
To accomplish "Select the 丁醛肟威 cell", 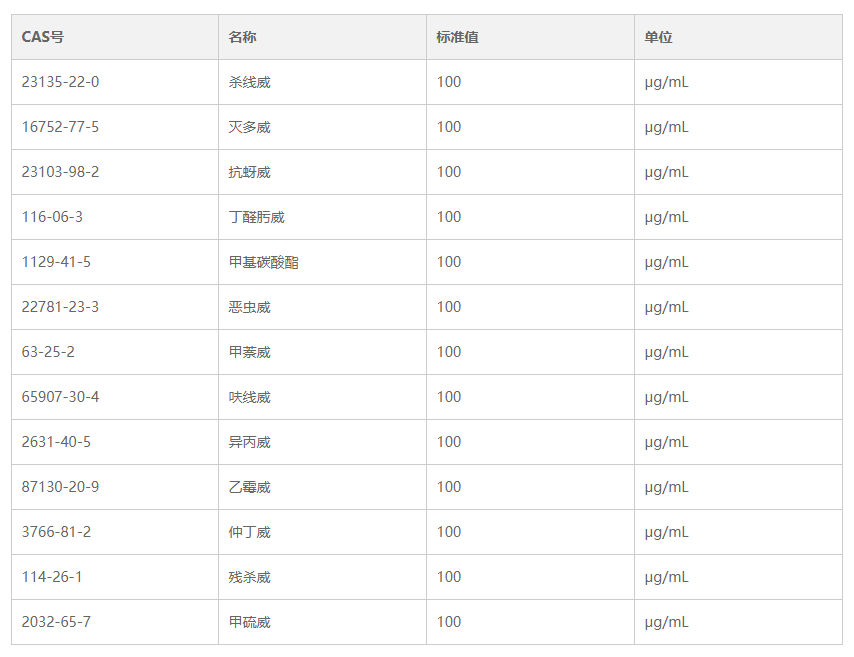I will 256,217.
